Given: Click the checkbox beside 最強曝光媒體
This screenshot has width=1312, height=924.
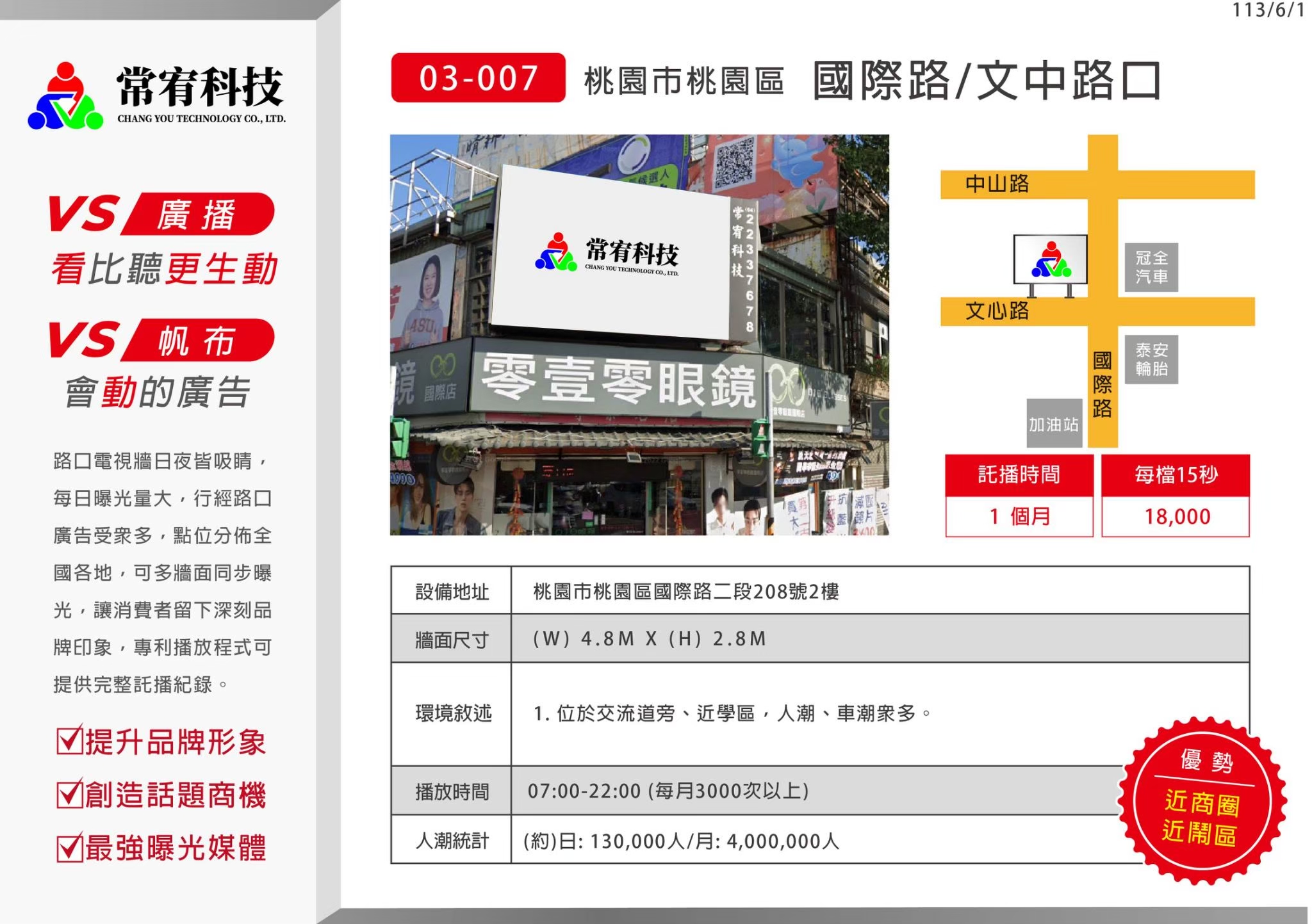Looking at the screenshot, I should point(69,848).
